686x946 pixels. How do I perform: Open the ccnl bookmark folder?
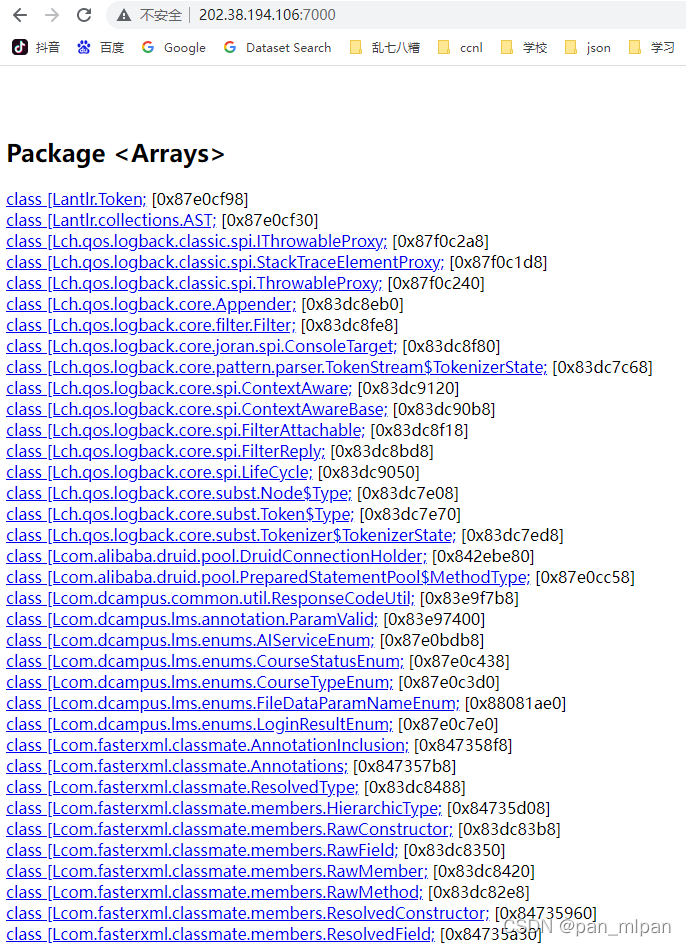tap(460, 48)
